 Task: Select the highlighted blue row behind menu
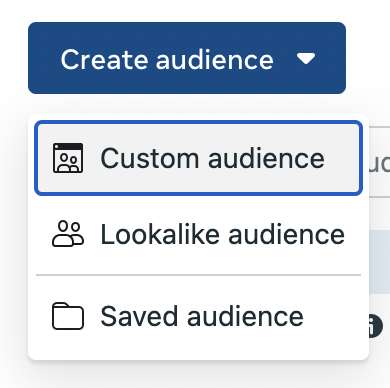(379, 262)
